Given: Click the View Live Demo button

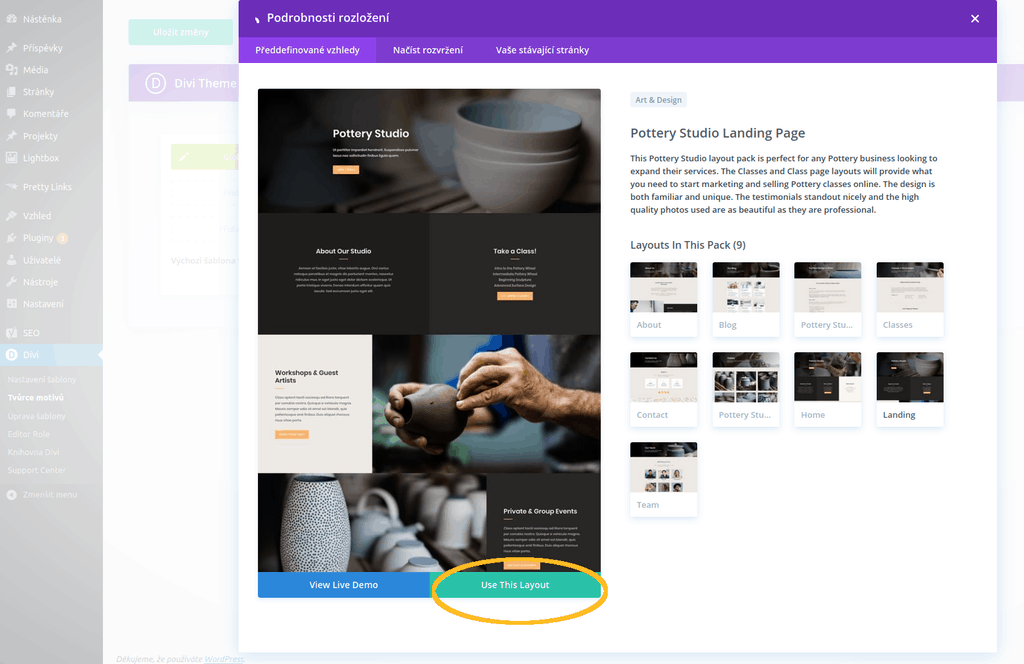Looking at the screenshot, I should (344, 585).
